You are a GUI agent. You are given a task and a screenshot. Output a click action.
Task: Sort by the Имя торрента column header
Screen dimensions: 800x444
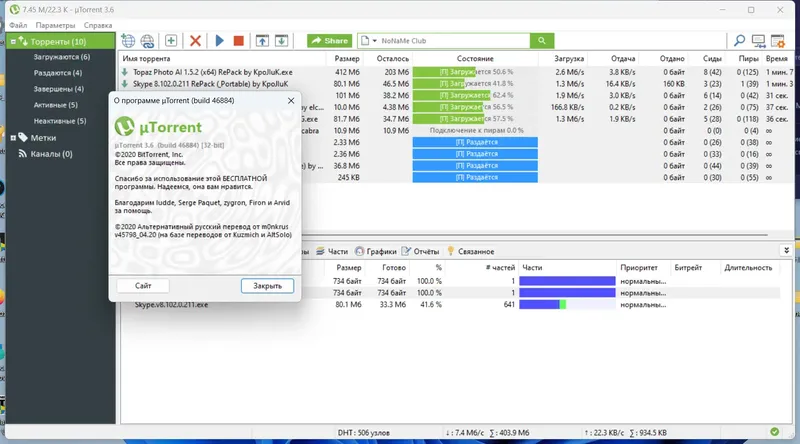coord(146,59)
